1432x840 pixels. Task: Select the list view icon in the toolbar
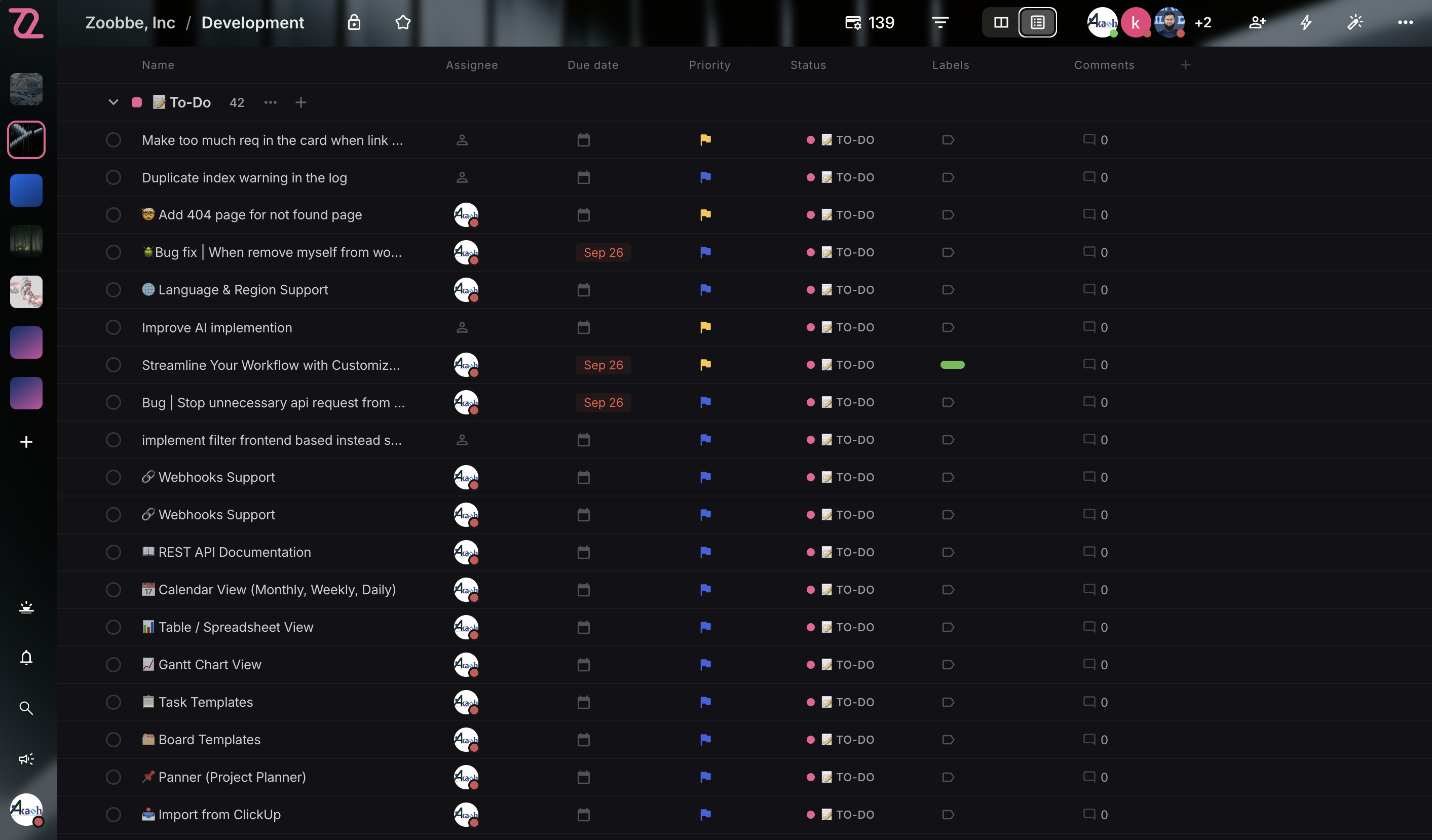click(x=1037, y=22)
